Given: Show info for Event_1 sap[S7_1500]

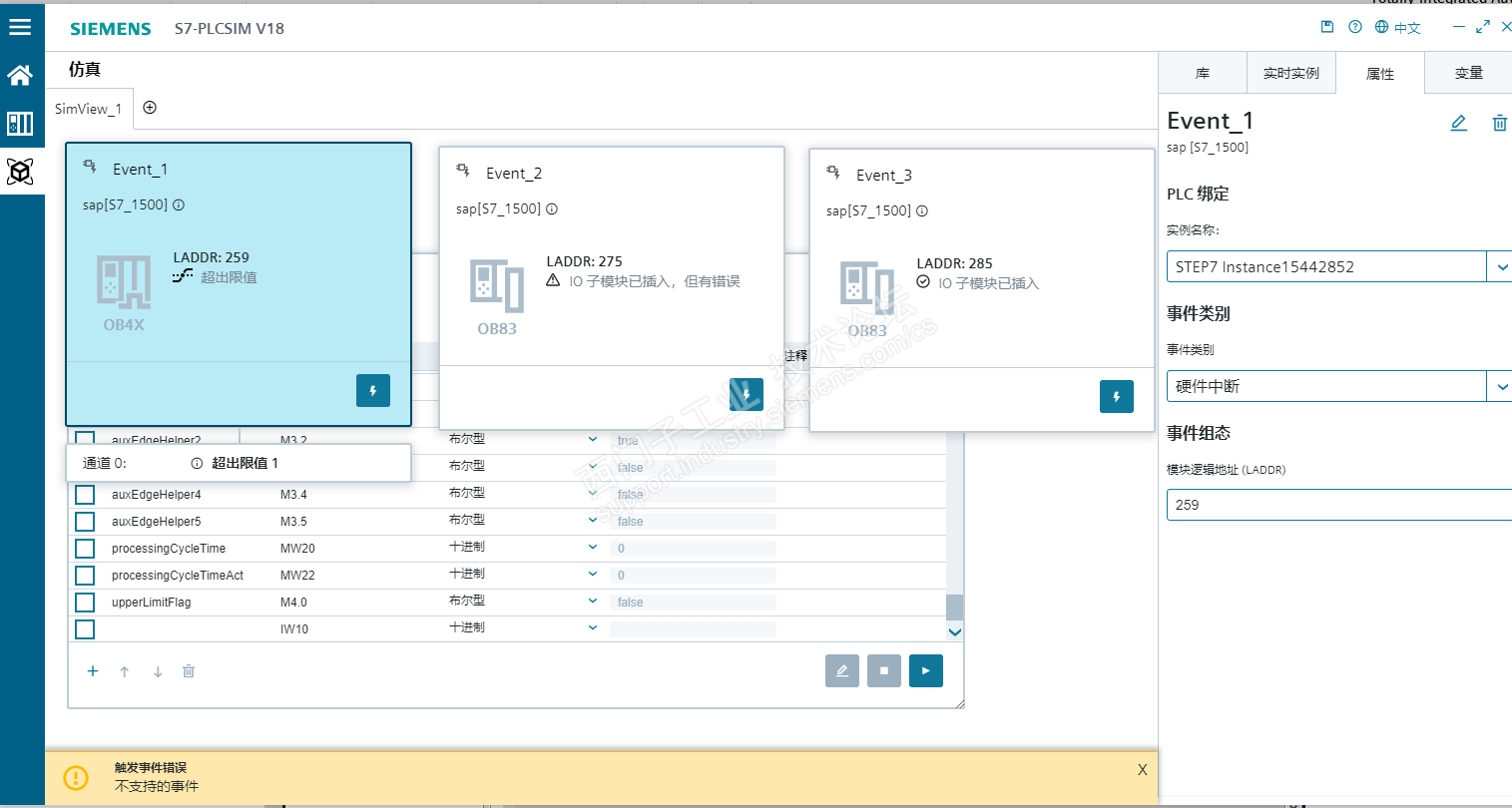Looking at the screenshot, I should pyautogui.click(x=179, y=205).
